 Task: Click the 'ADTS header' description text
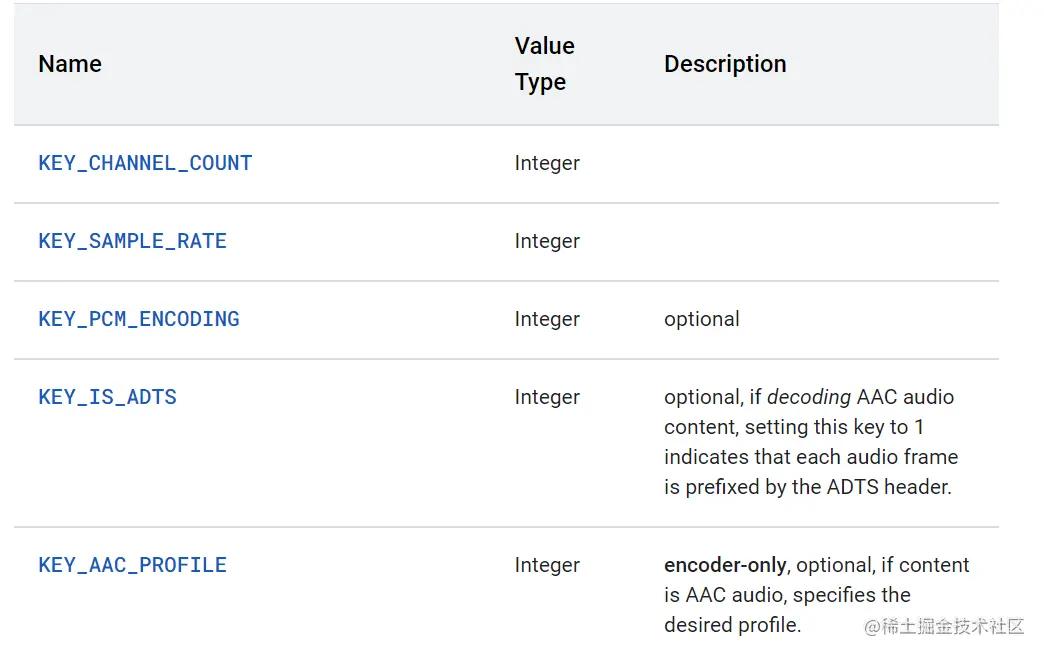(890, 487)
